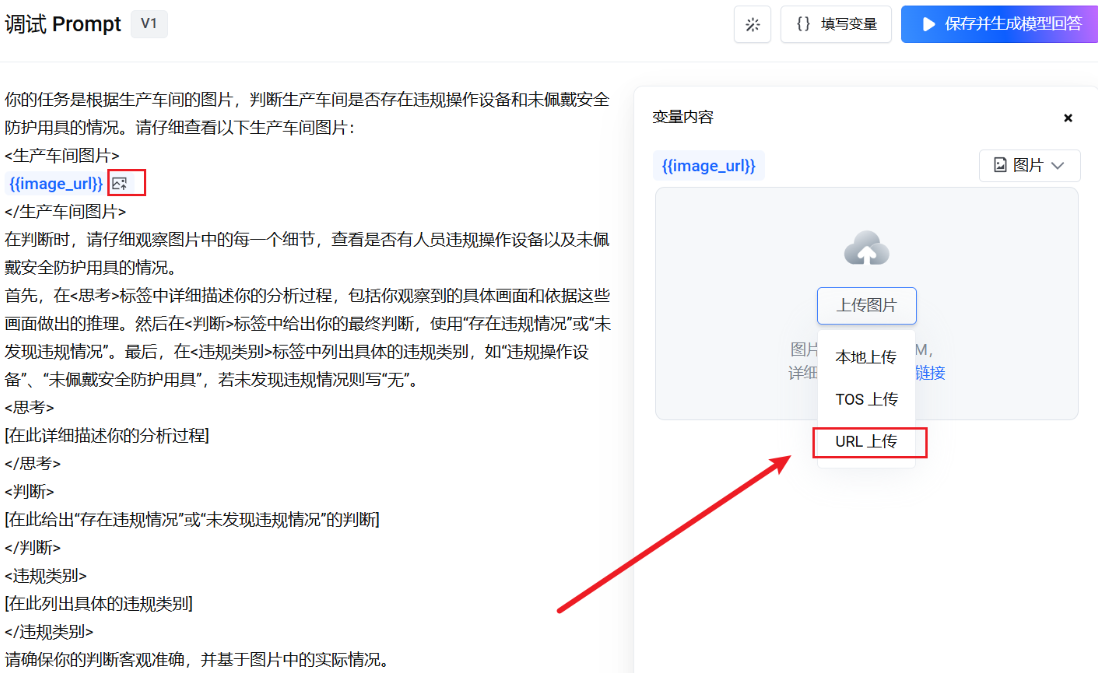Viewport: 1098px width, 673px height.
Task: Open the 图片 type dropdown
Action: [x=1029, y=165]
